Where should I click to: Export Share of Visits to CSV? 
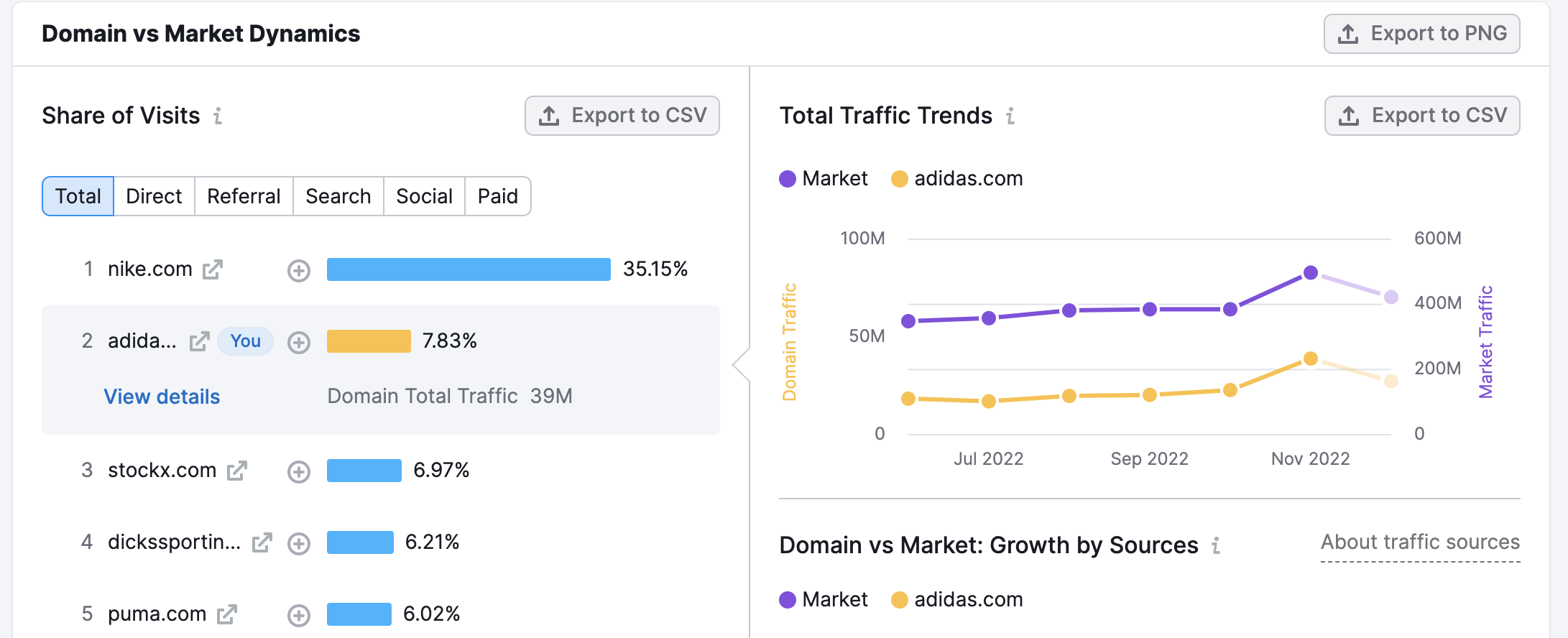point(622,116)
